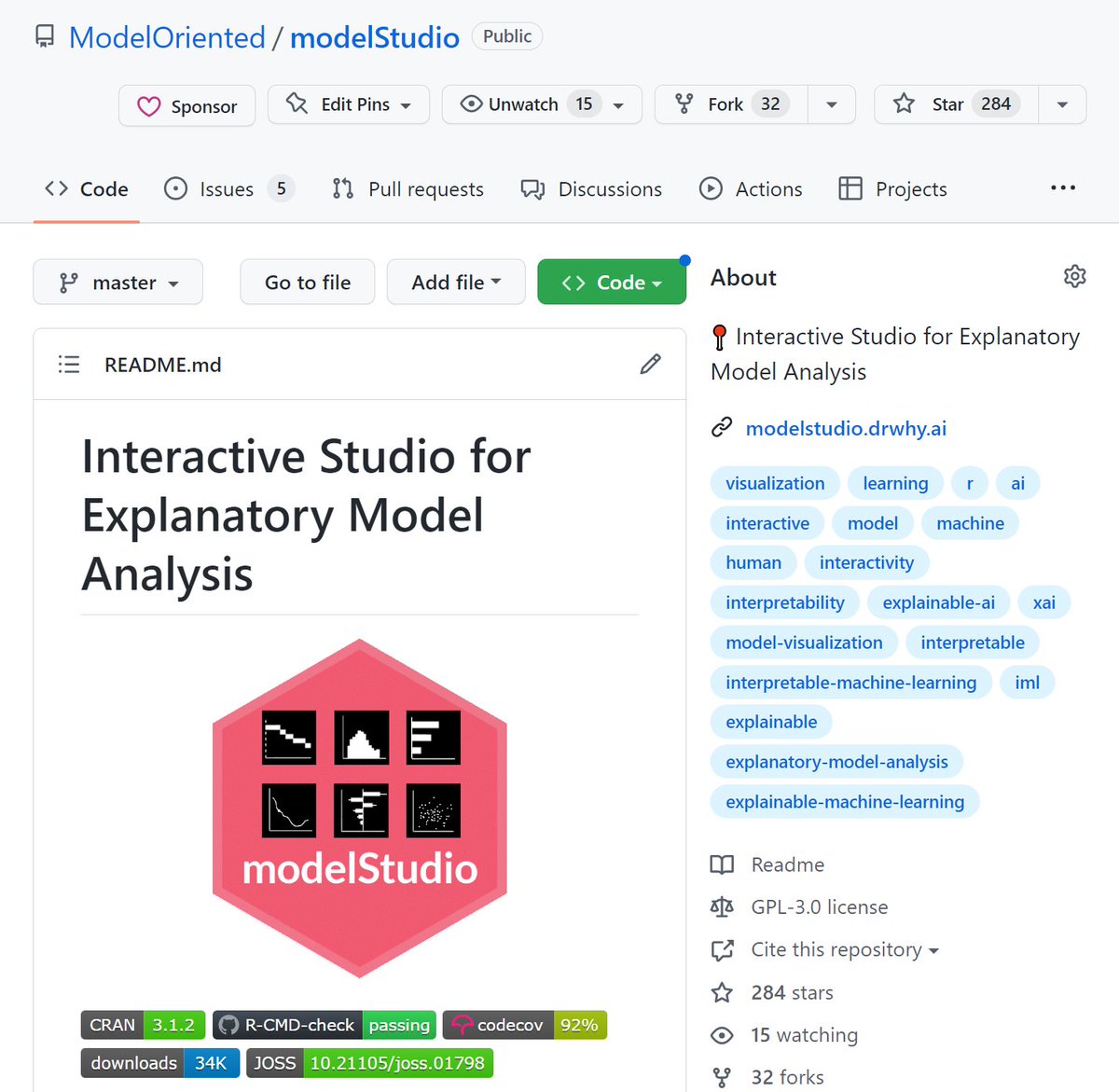Click the repository book icon beside ModelOriented
This screenshot has width=1119, height=1092.
(x=45, y=37)
